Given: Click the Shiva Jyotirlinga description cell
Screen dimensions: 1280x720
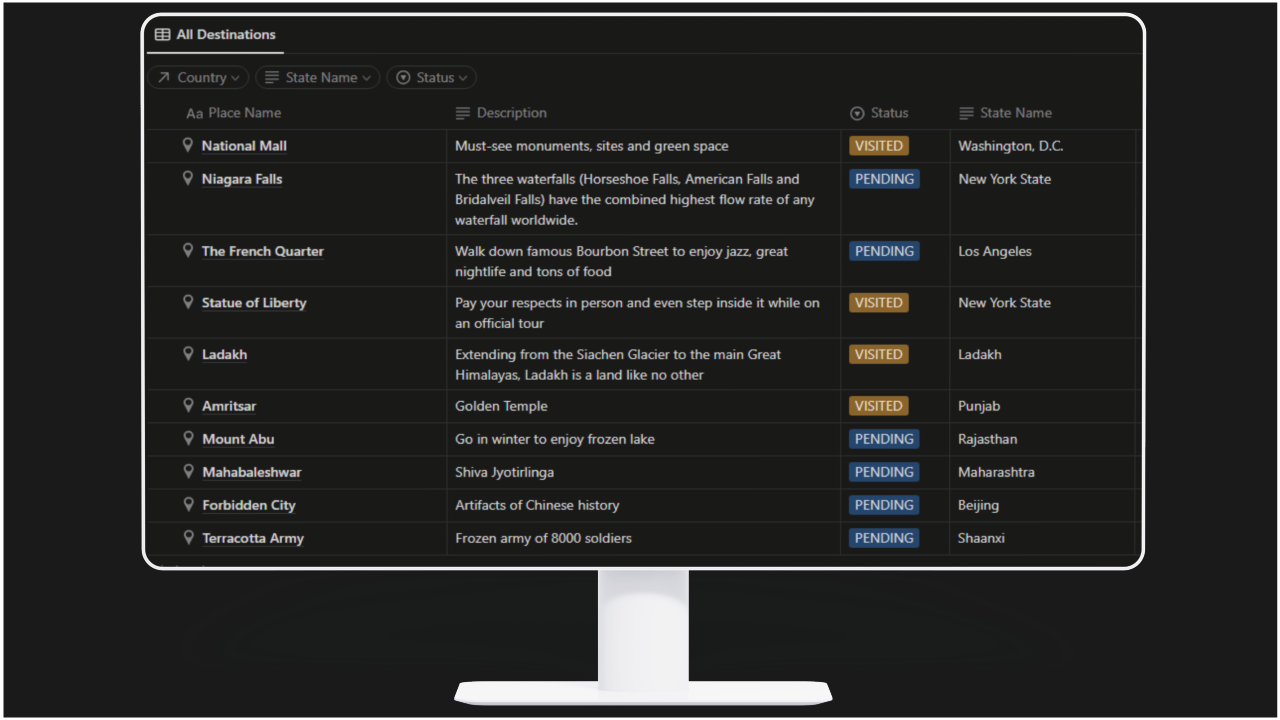Looking at the screenshot, I should coord(644,472).
